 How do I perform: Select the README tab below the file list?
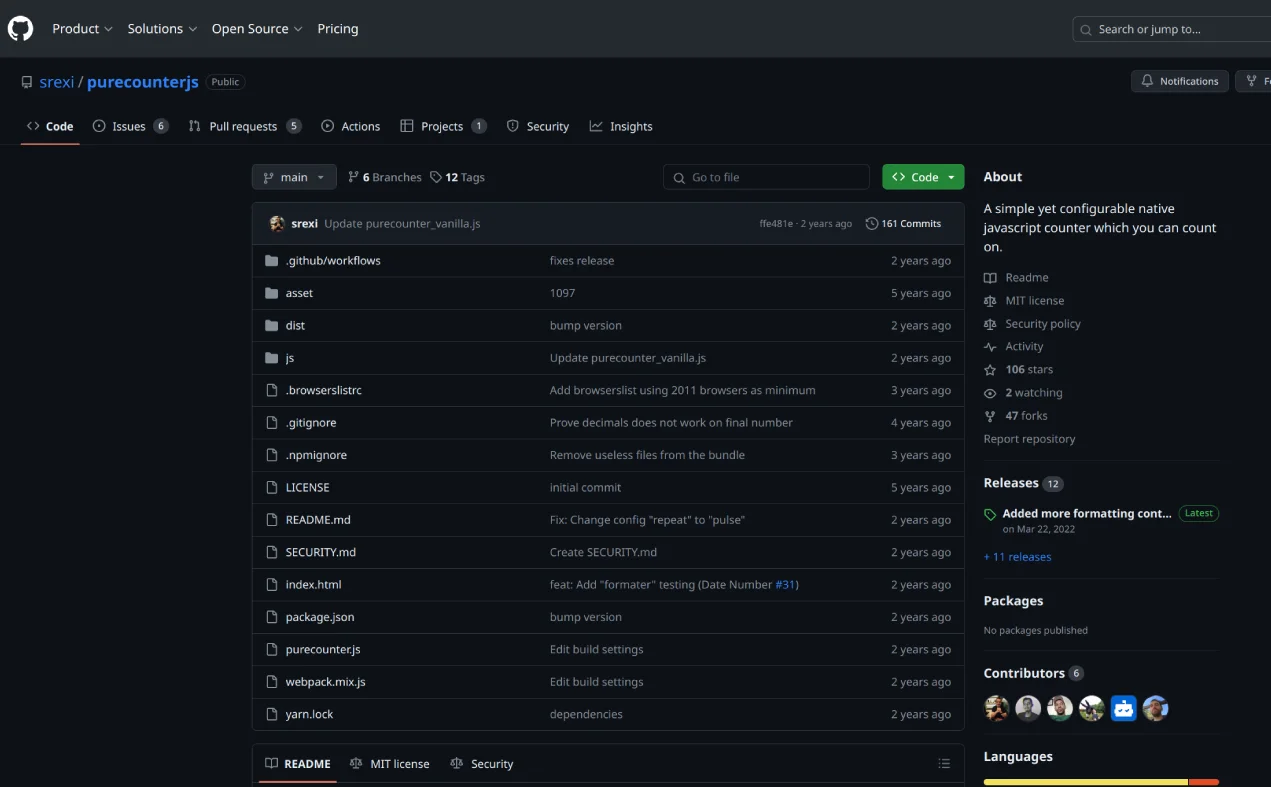(x=297, y=763)
